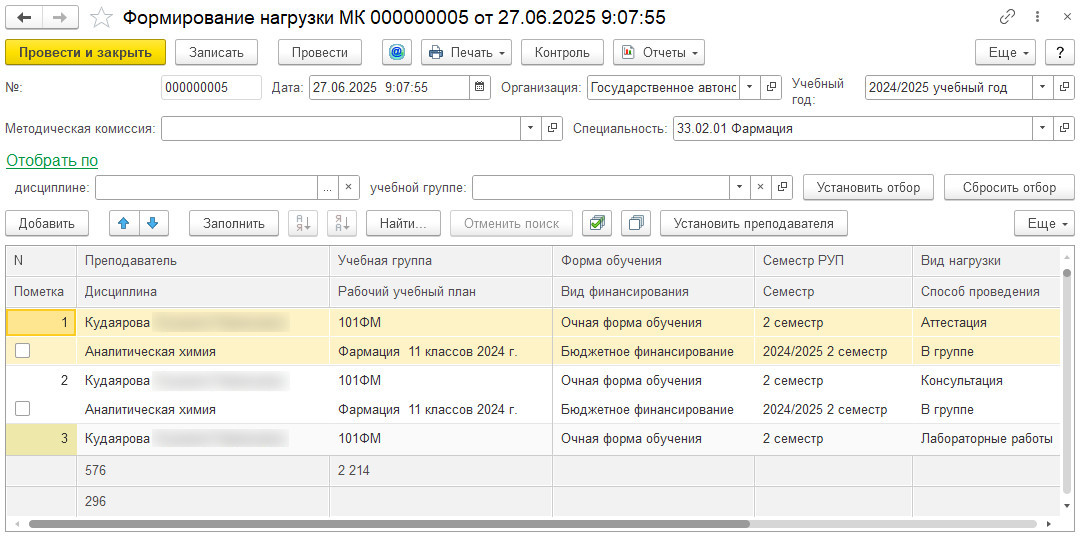Go back with the left arrow

(x=23, y=17)
